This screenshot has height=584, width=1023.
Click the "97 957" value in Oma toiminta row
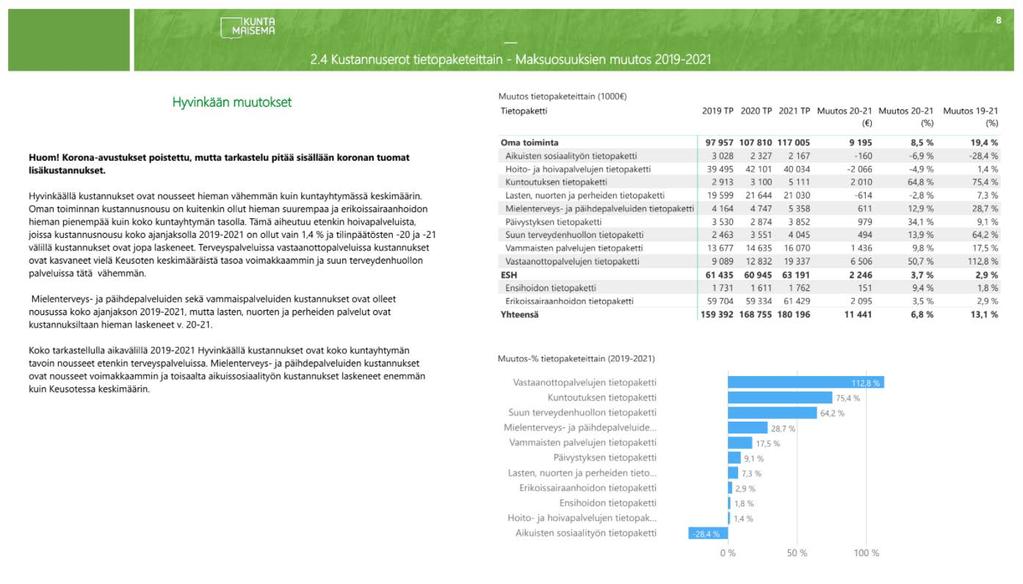coord(719,142)
